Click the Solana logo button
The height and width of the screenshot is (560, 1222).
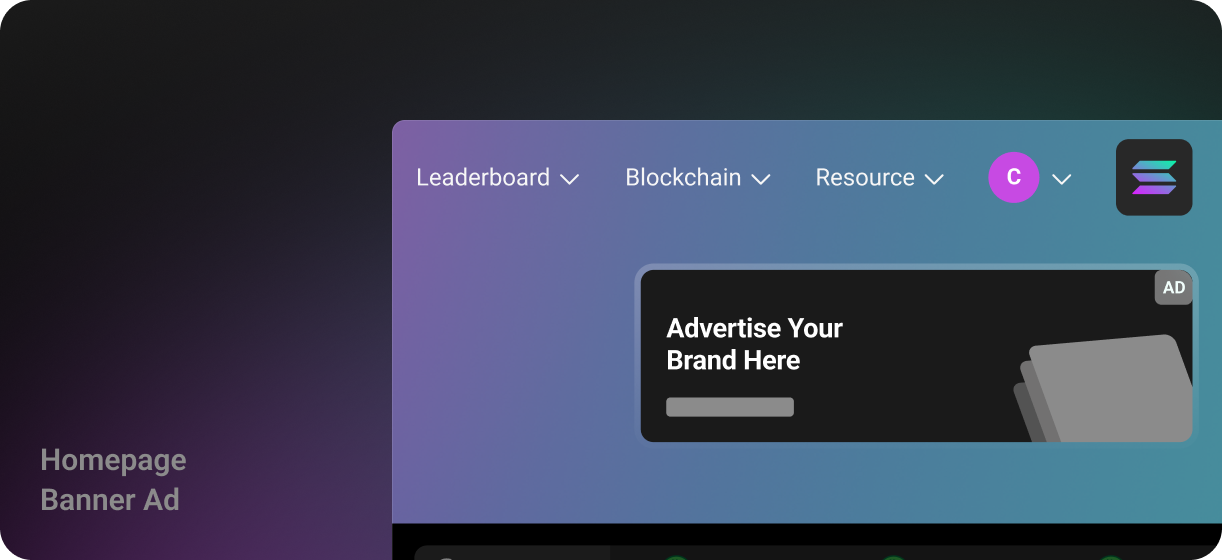click(x=1154, y=177)
